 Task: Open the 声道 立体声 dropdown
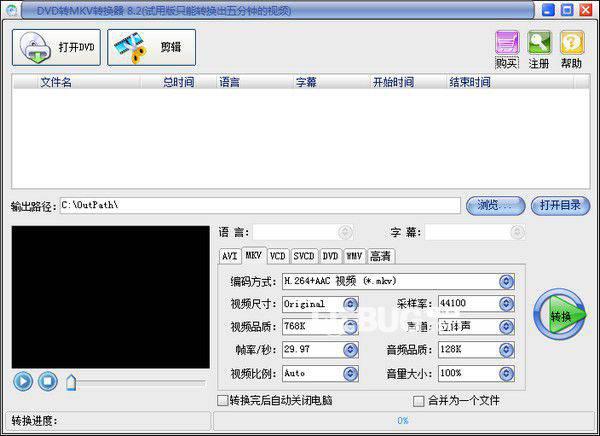pos(506,327)
